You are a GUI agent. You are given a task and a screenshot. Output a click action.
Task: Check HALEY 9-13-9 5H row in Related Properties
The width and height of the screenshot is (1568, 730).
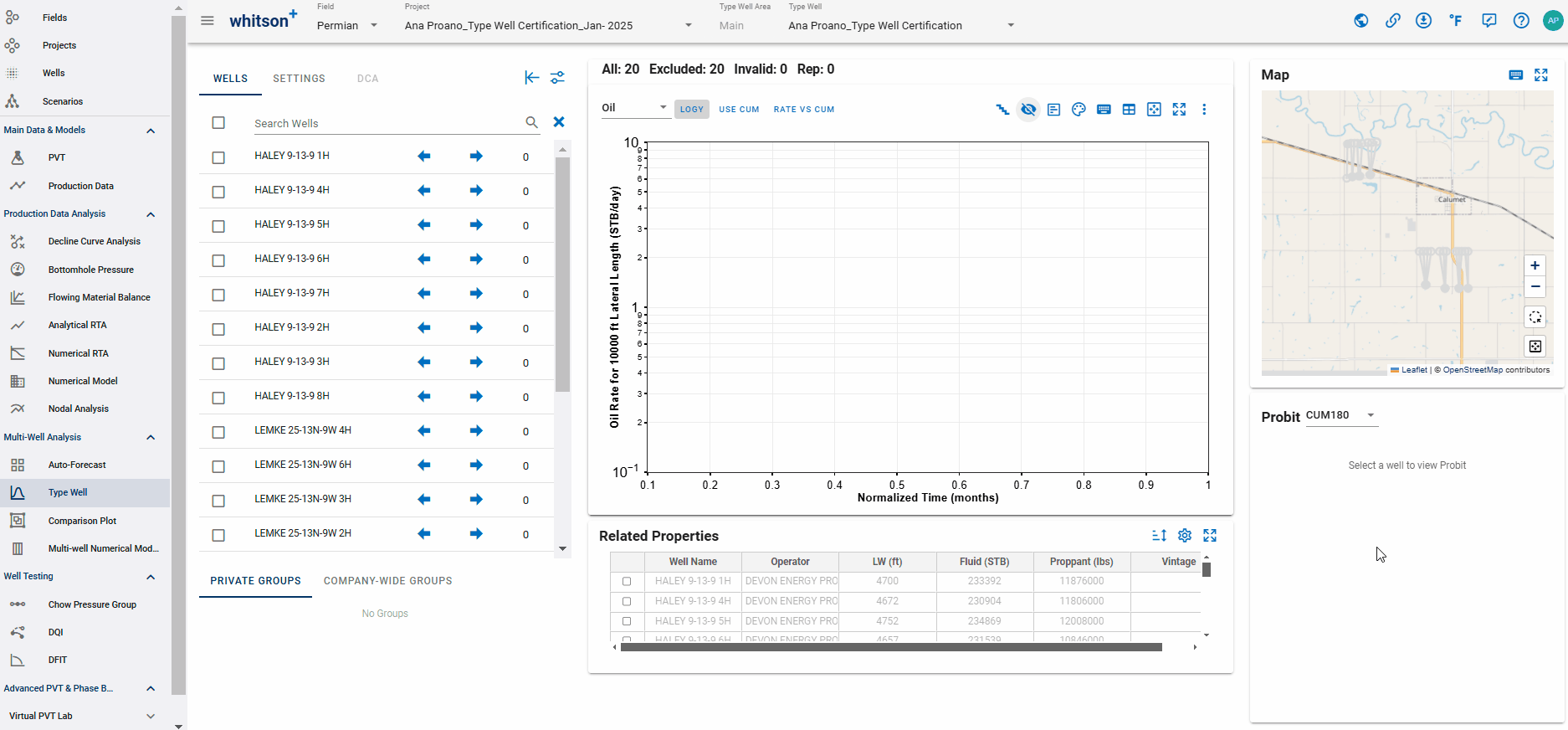click(x=627, y=621)
